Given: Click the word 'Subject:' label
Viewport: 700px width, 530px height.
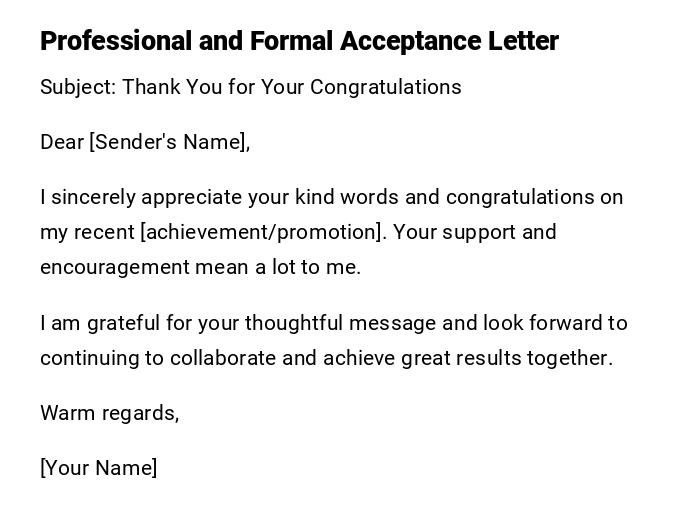Looking at the screenshot, I should coord(78,87).
